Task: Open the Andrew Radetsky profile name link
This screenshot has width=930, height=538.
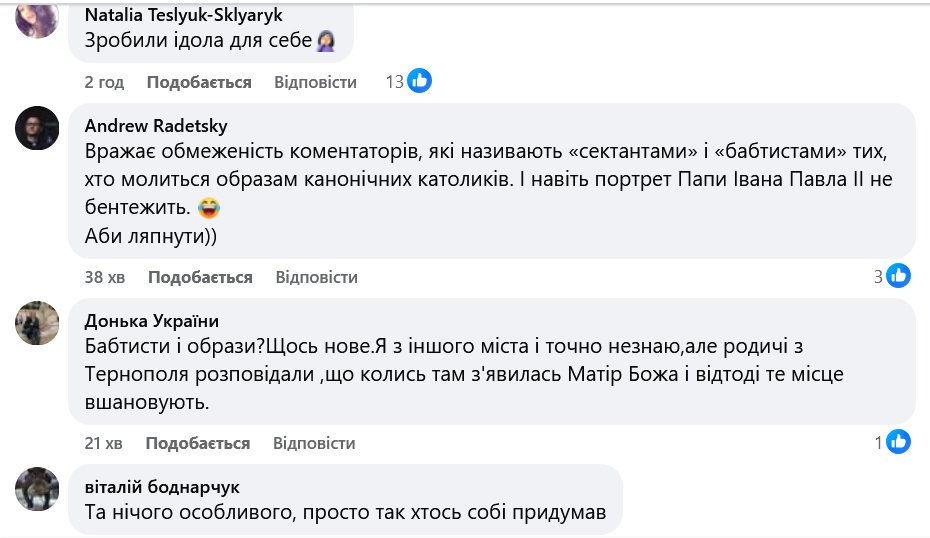Action: tap(156, 126)
